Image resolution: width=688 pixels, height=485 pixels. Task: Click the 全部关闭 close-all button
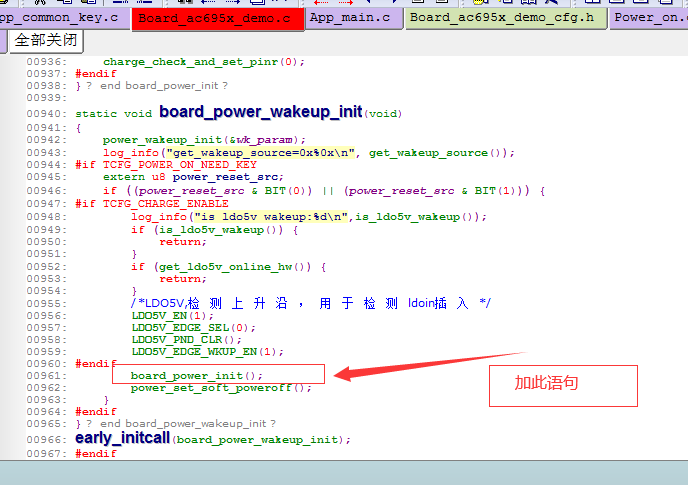(46, 41)
